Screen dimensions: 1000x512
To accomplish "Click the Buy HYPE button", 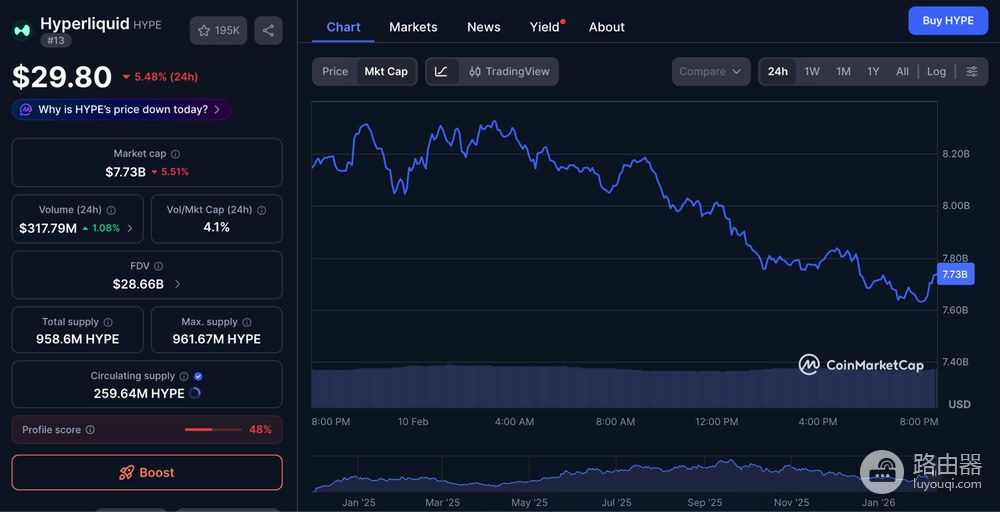I will [x=948, y=20].
